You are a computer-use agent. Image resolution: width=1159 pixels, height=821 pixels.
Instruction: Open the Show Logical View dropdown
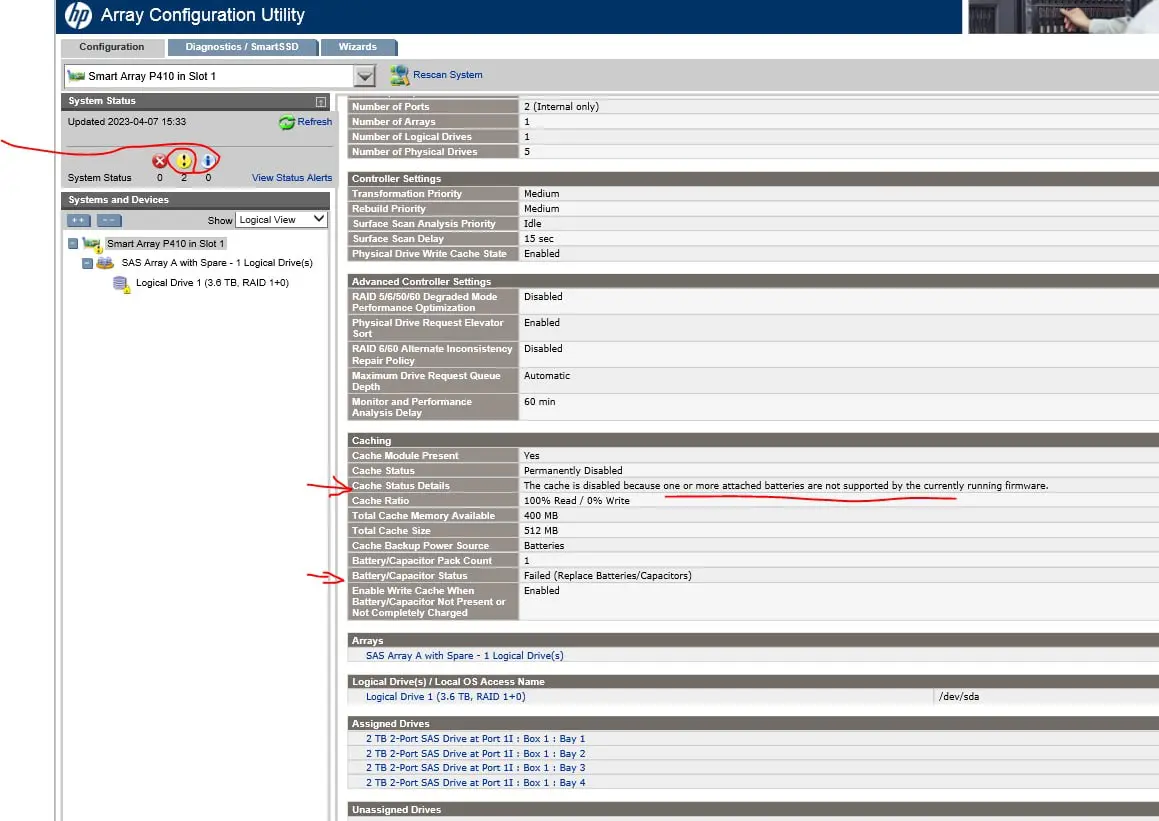point(282,219)
